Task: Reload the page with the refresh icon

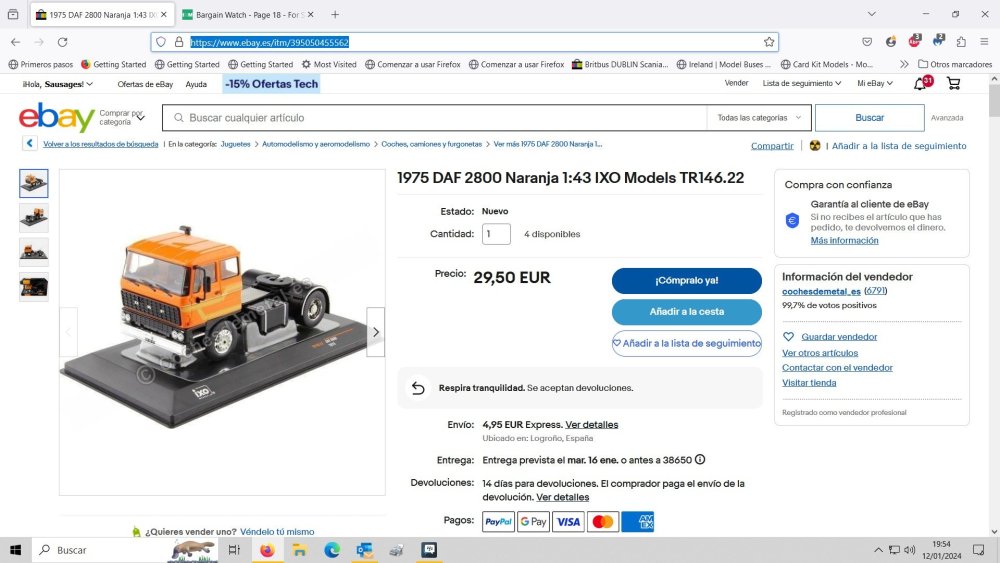Action: [62, 42]
